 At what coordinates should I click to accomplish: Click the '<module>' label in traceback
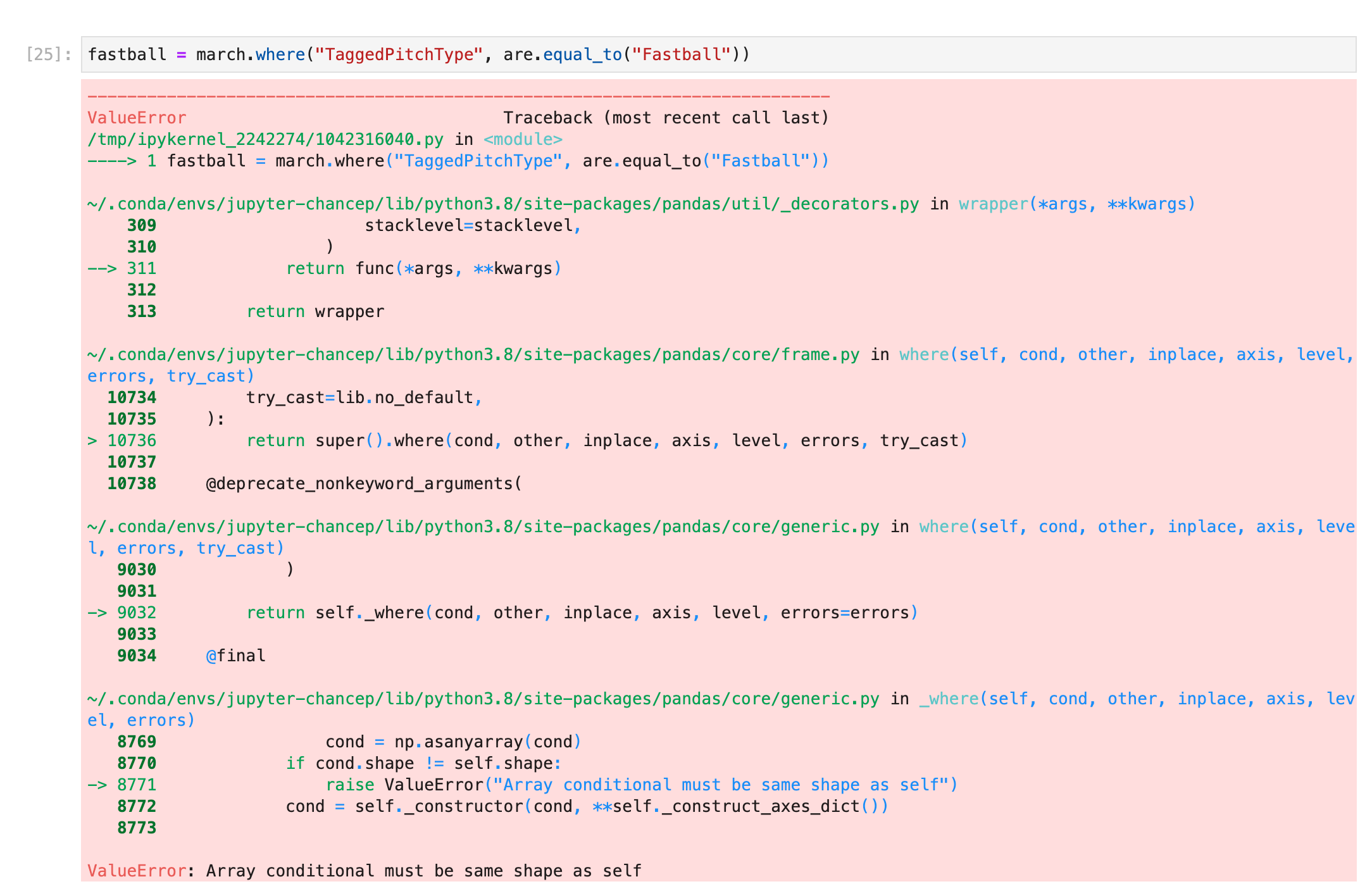tap(523, 139)
